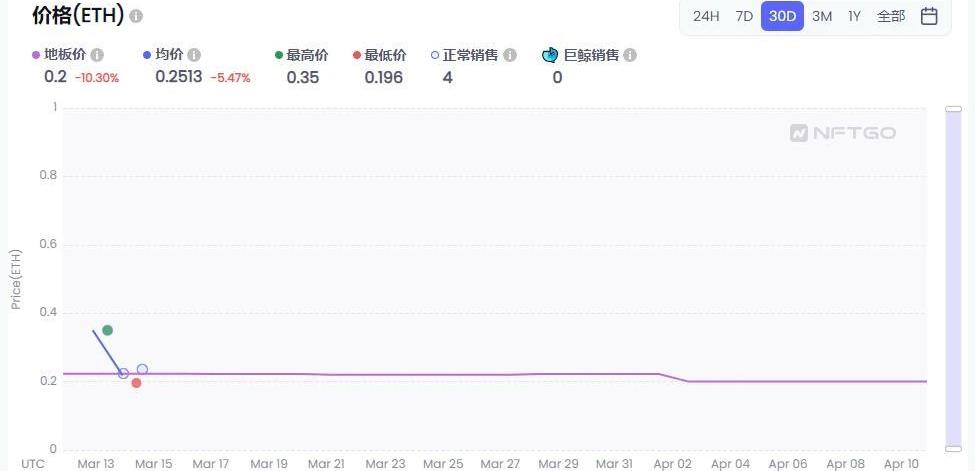Select the 3M time range

point(821,16)
